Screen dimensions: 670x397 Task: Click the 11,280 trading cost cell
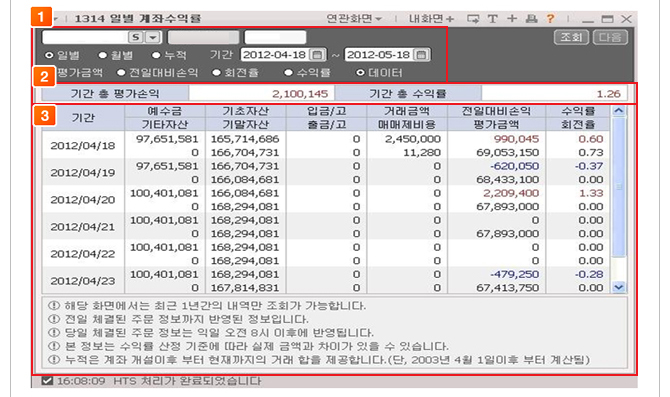click(x=422, y=152)
